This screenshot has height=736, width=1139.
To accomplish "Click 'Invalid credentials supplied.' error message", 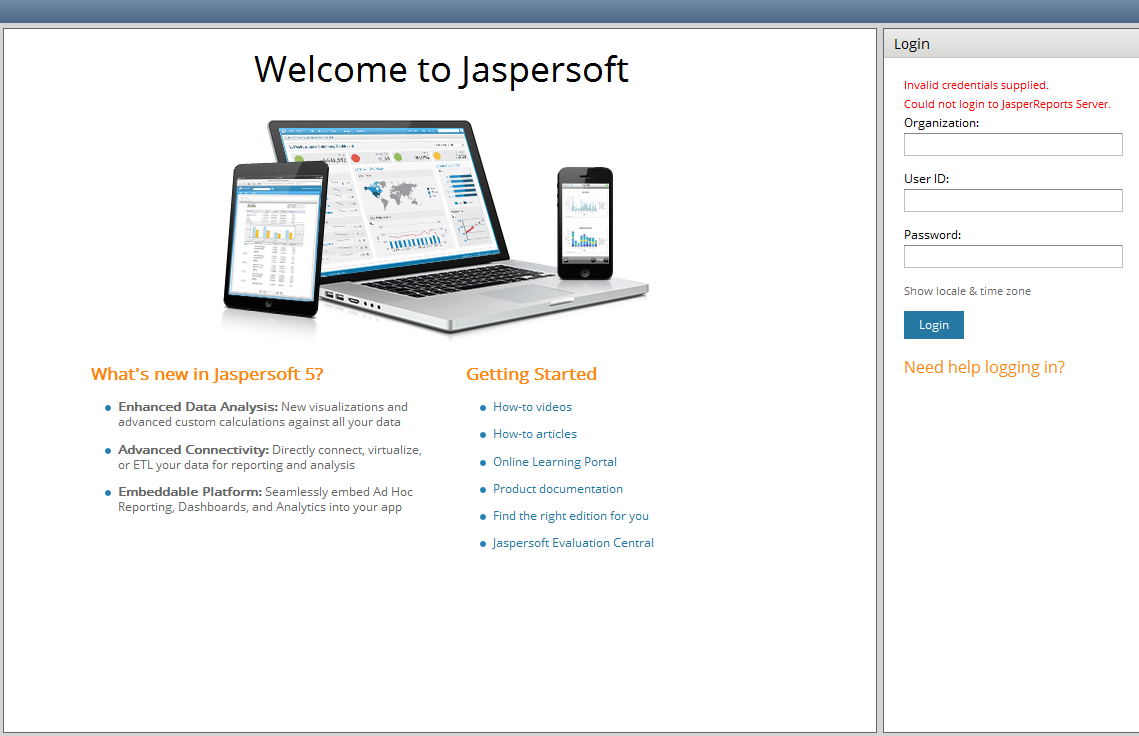I will [976, 85].
